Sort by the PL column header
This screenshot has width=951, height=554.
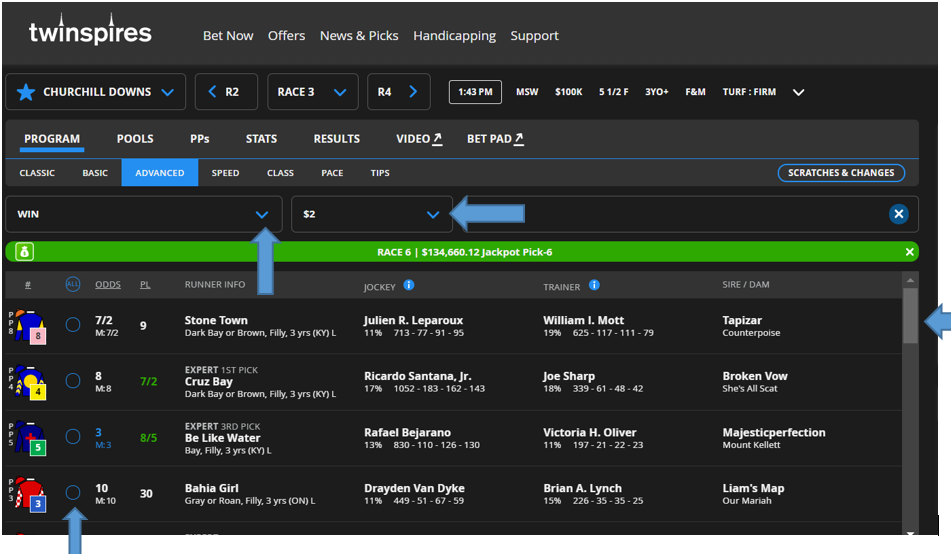[145, 285]
